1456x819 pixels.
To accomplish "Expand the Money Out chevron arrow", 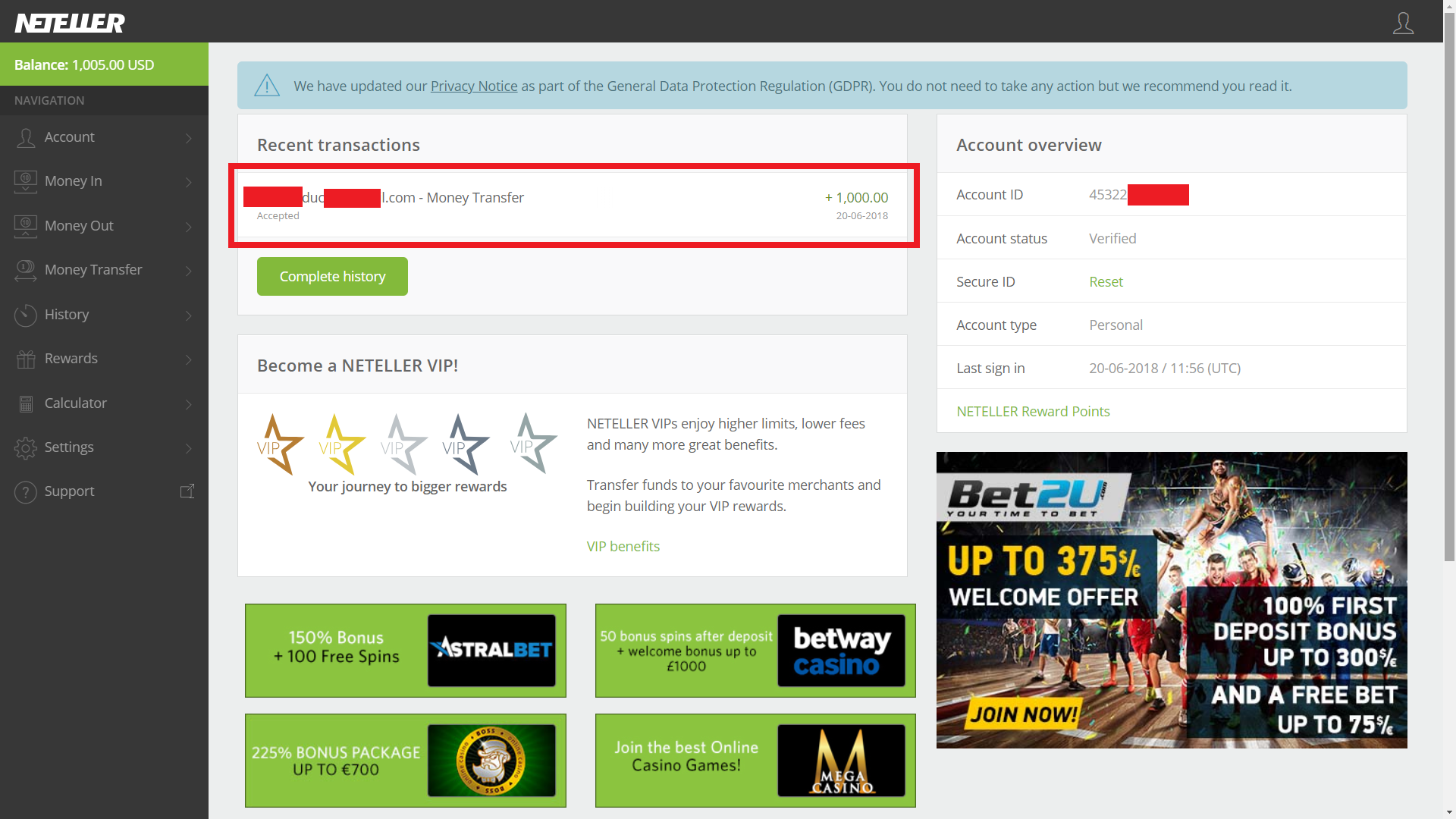I will click(189, 227).
